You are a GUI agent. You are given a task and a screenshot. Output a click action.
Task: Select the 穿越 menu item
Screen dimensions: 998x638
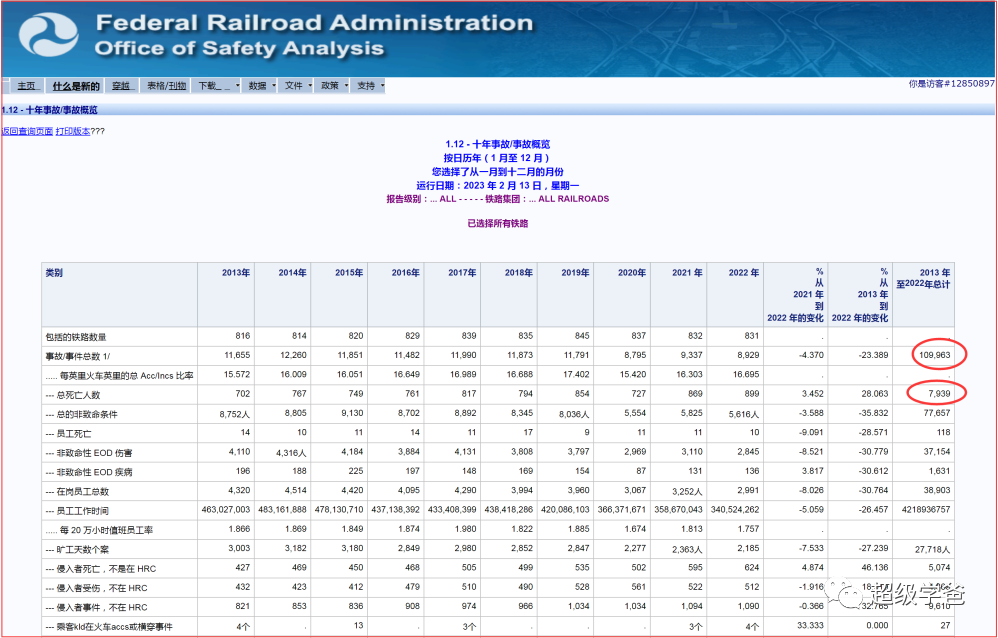pyautogui.click(x=121, y=85)
